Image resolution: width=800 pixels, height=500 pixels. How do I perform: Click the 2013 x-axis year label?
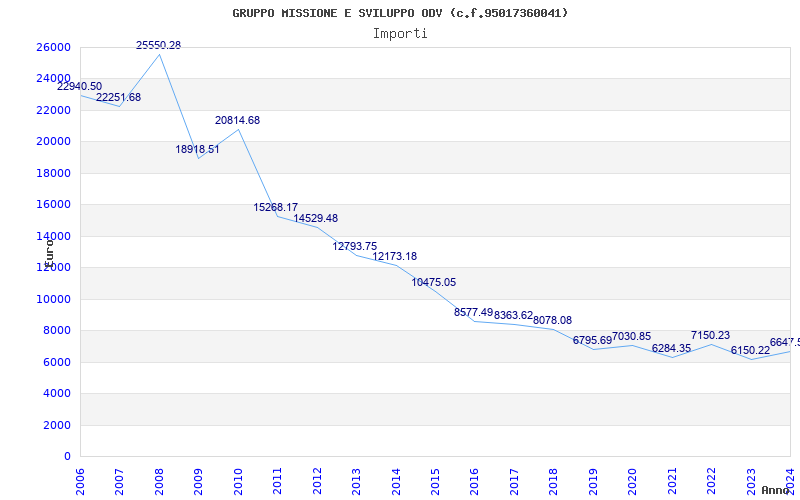[x=357, y=482]
